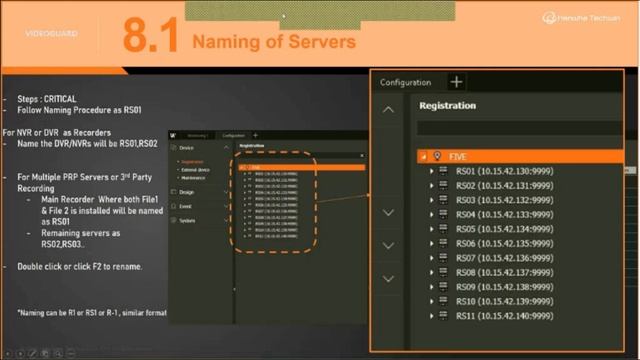Viewport: 640px width, 360px height.
Task: Select Configuration tab in small screenshot
Action: pos(233,136)
